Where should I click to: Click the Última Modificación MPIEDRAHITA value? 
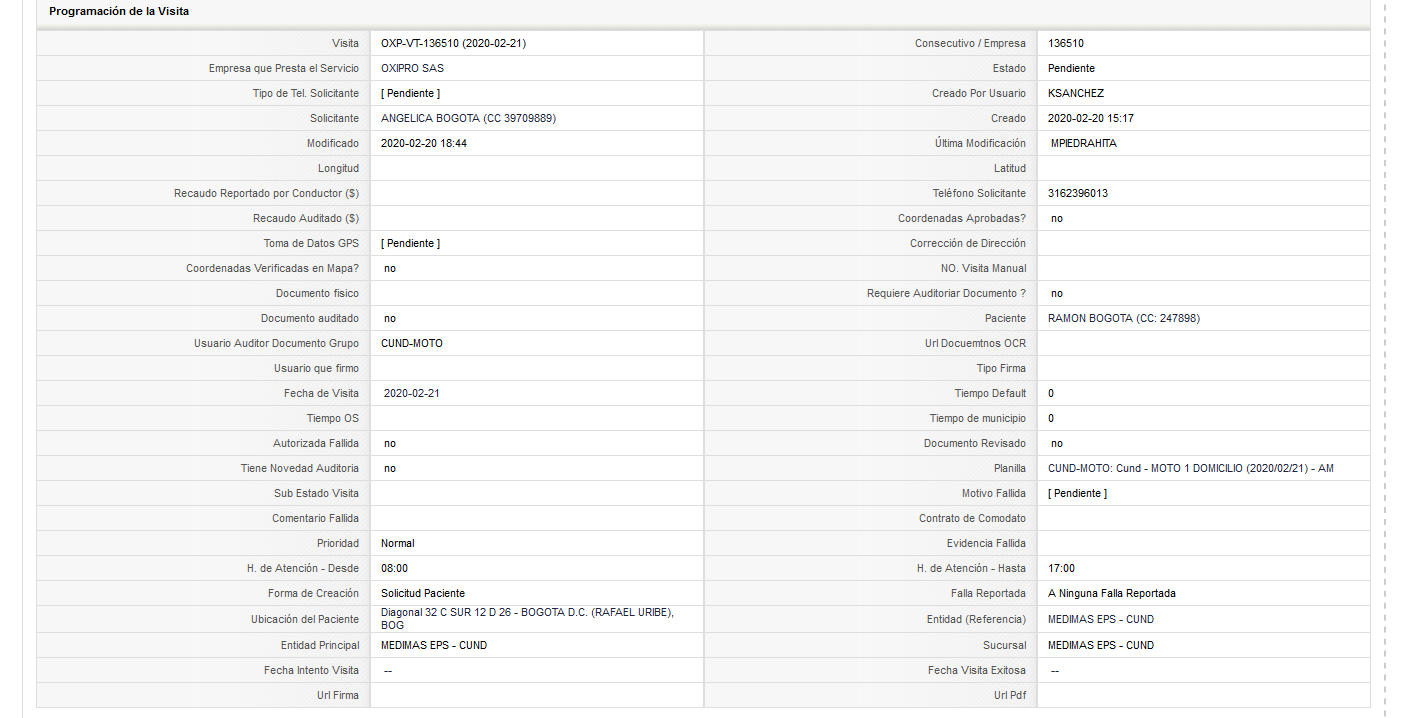1084,143
